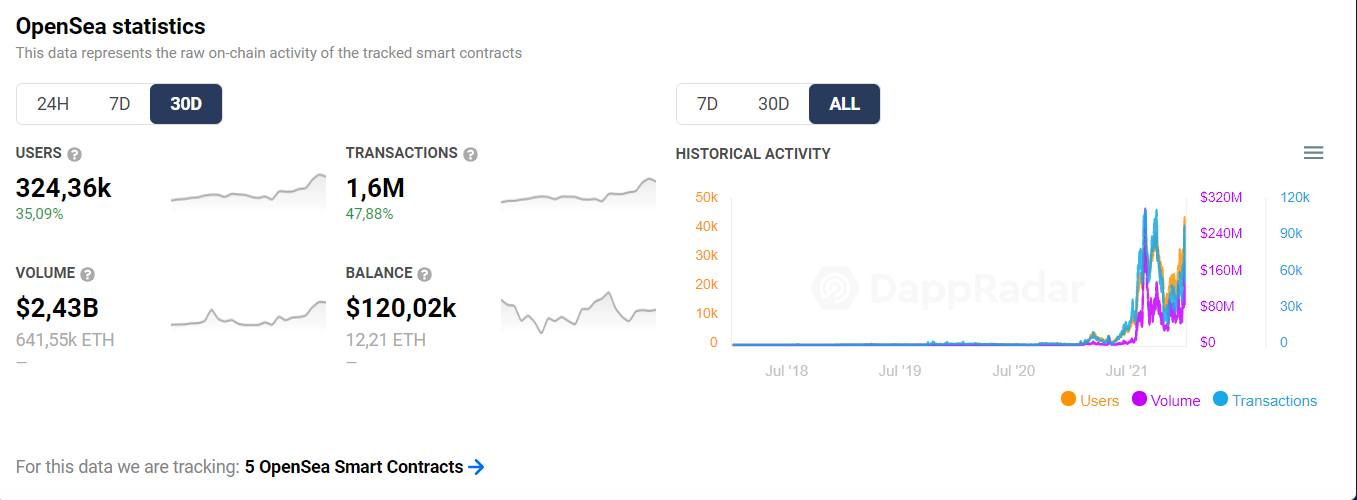Toggle the Users series label in the legend
This screenshot has width=1357, height=500.
click(x=1099, y=401)
